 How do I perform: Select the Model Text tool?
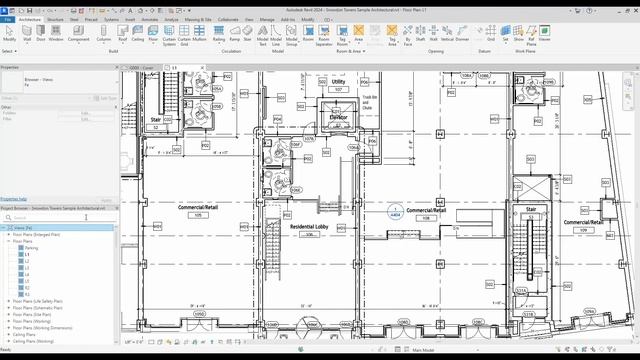(262, 36)
